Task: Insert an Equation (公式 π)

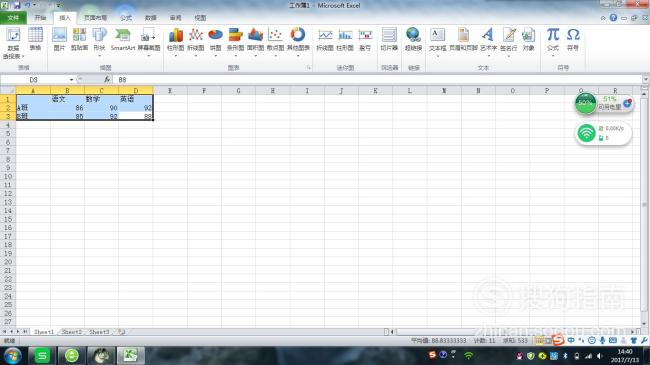Action: click(553, 41)
